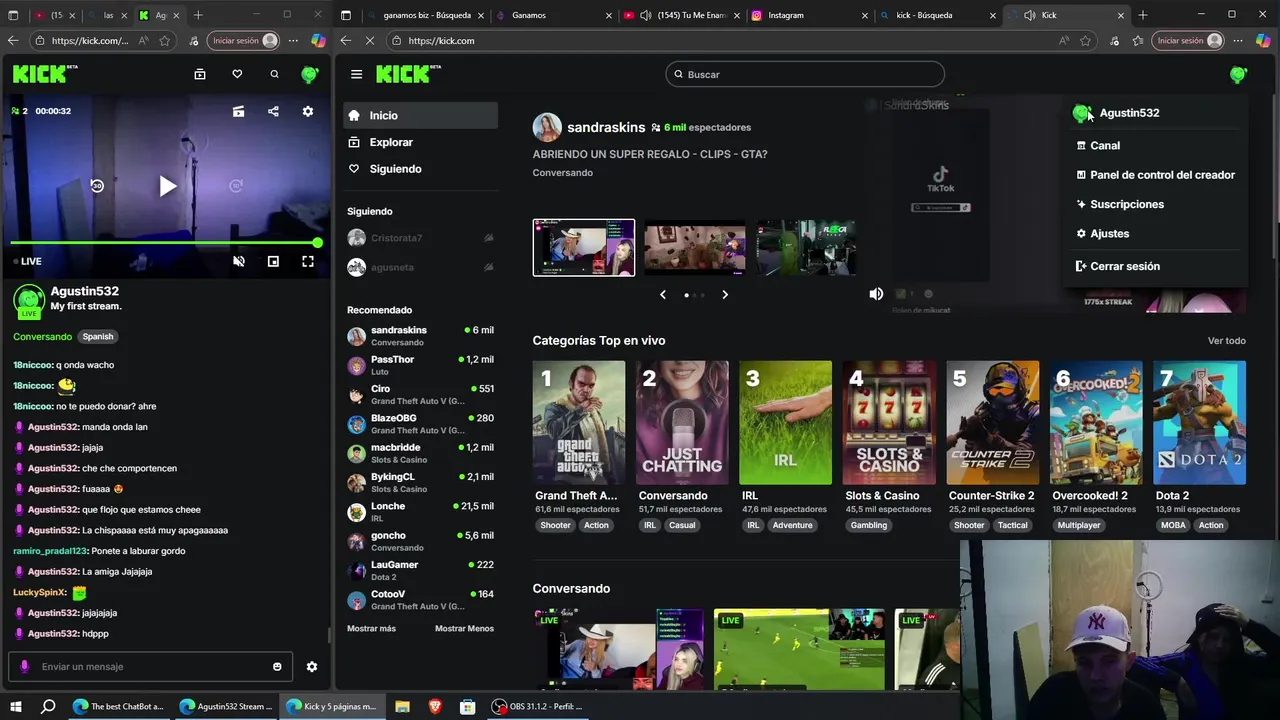Select second featured stream thumbnail
Screen dimensions: 1280x720
point(695,247)
